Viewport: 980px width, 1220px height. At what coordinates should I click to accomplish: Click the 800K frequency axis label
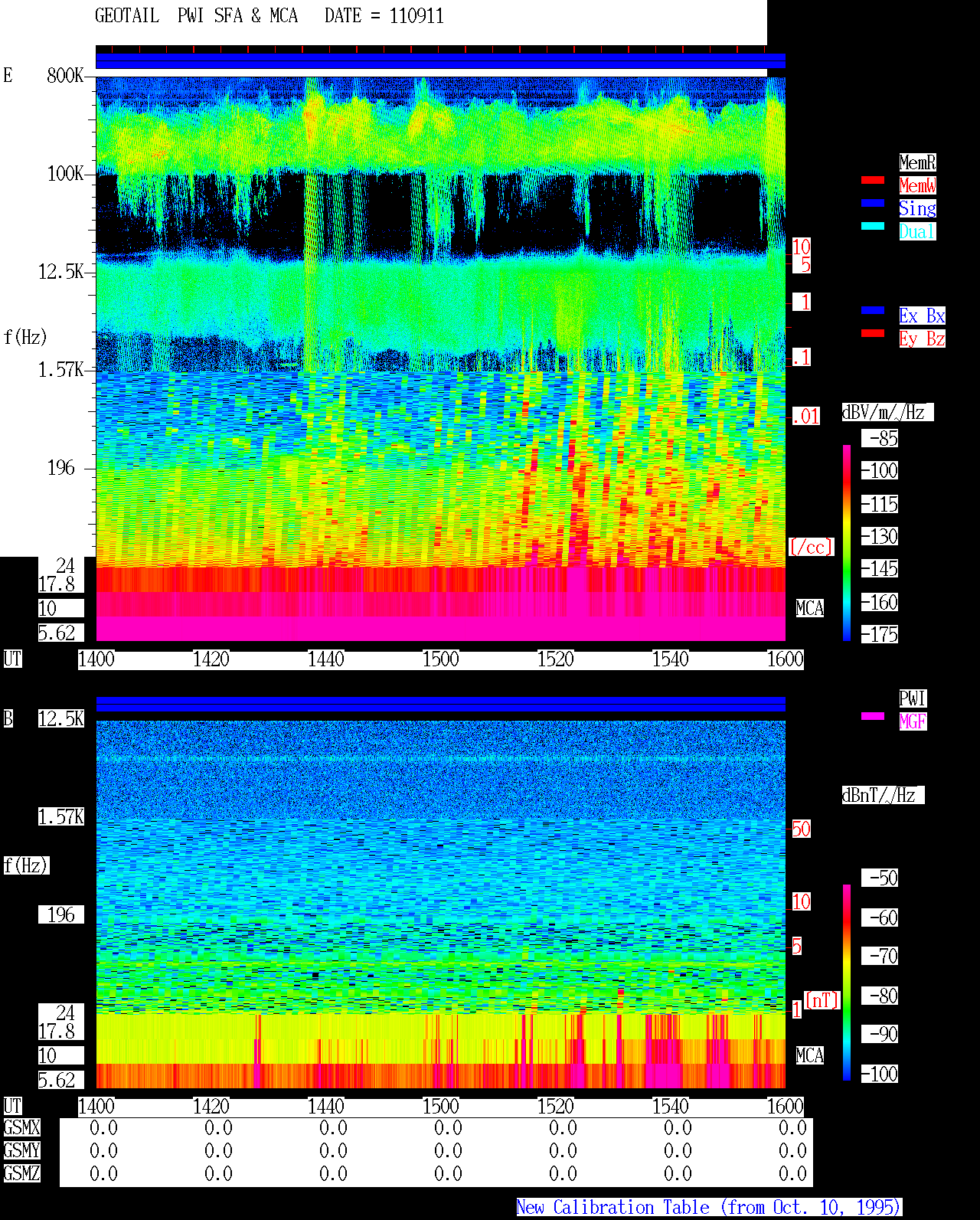pyautogui.click(x=65, y=76)
